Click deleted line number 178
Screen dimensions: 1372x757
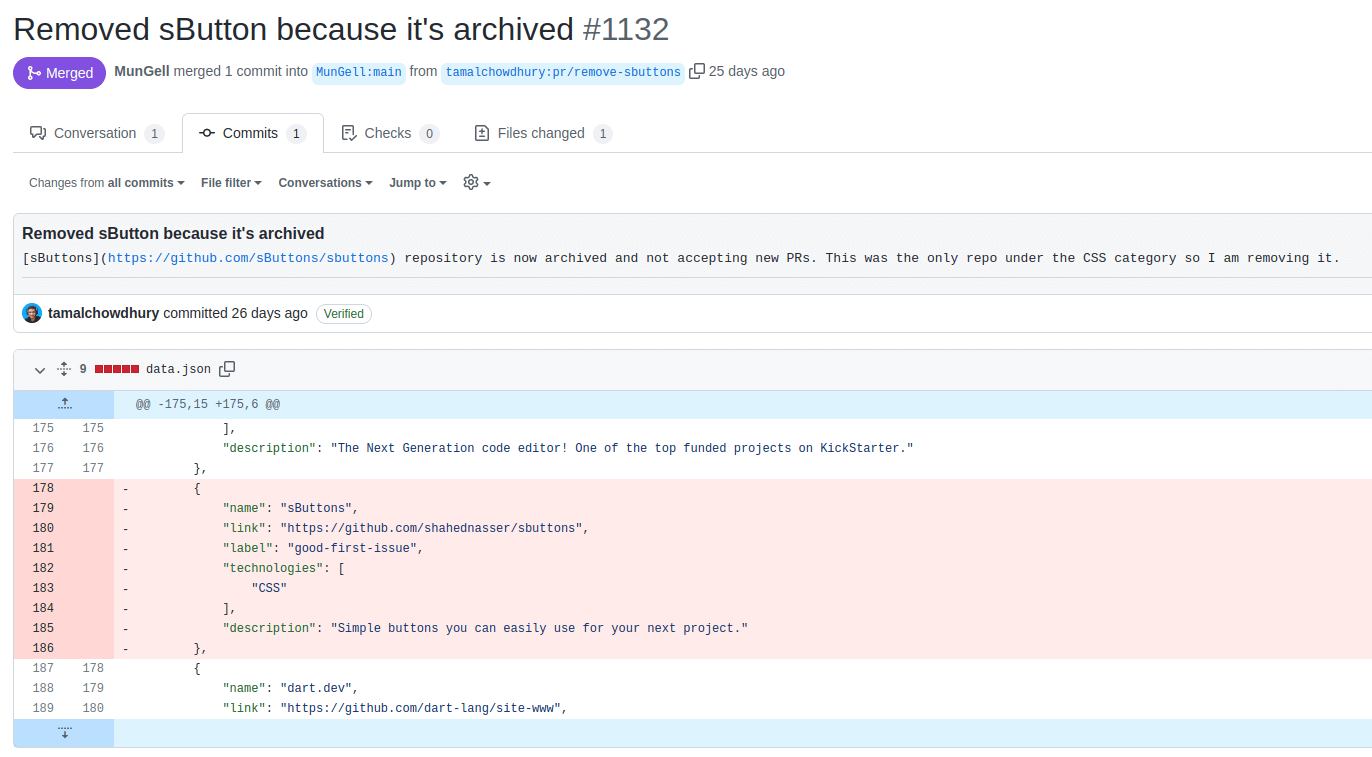click(43, 488)
